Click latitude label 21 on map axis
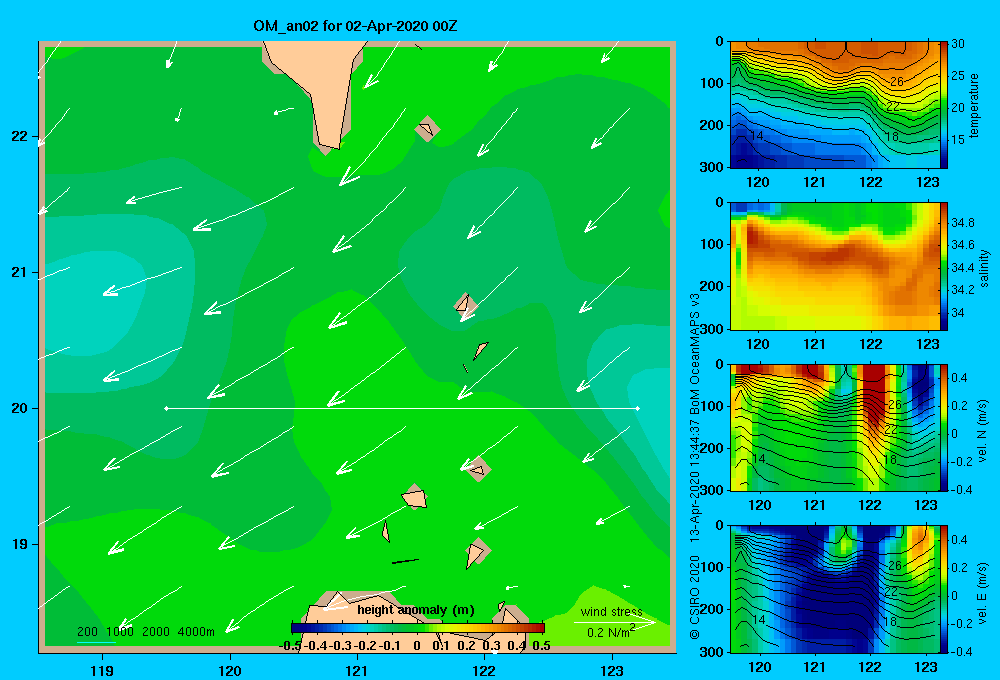Viewport: 1000px width, 680px height. pos(20,272)
